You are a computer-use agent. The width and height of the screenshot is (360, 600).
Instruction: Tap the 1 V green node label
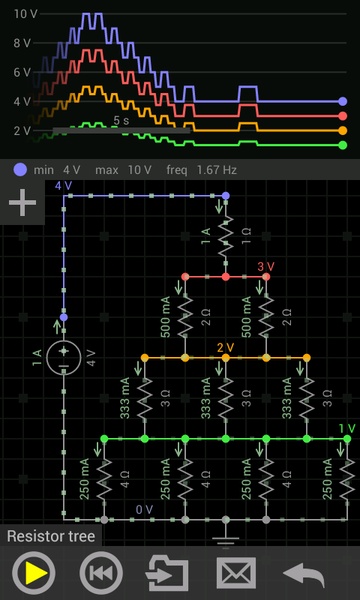(x=347, y=429)
